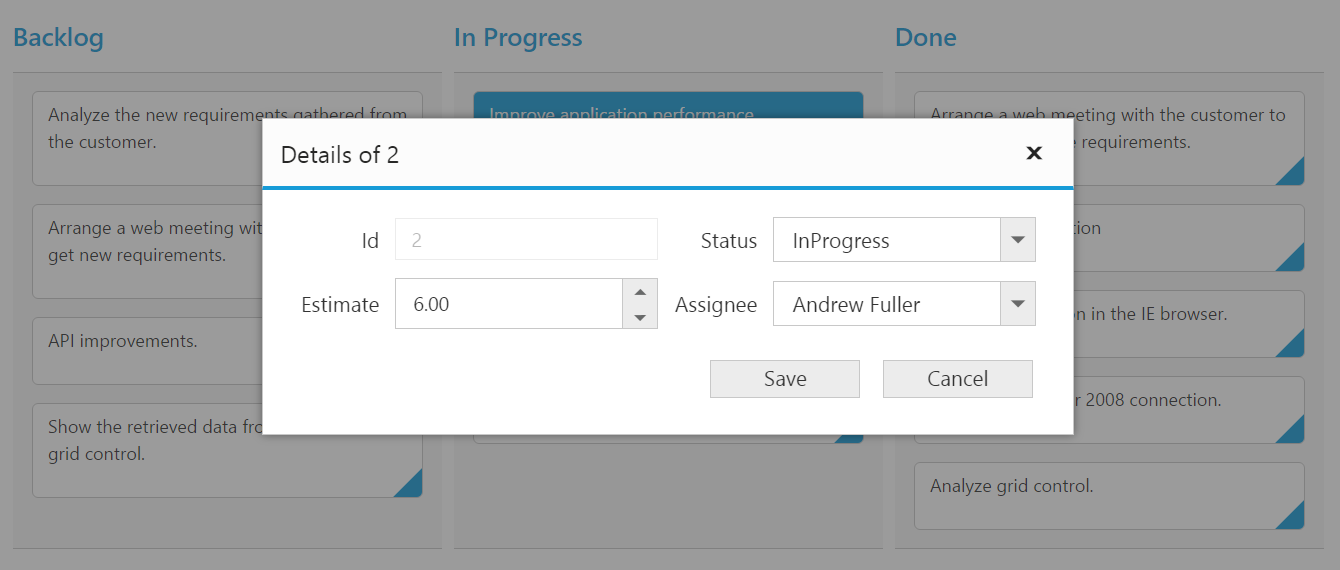Select the InProgress status combo box text

(x=886, y=240)
